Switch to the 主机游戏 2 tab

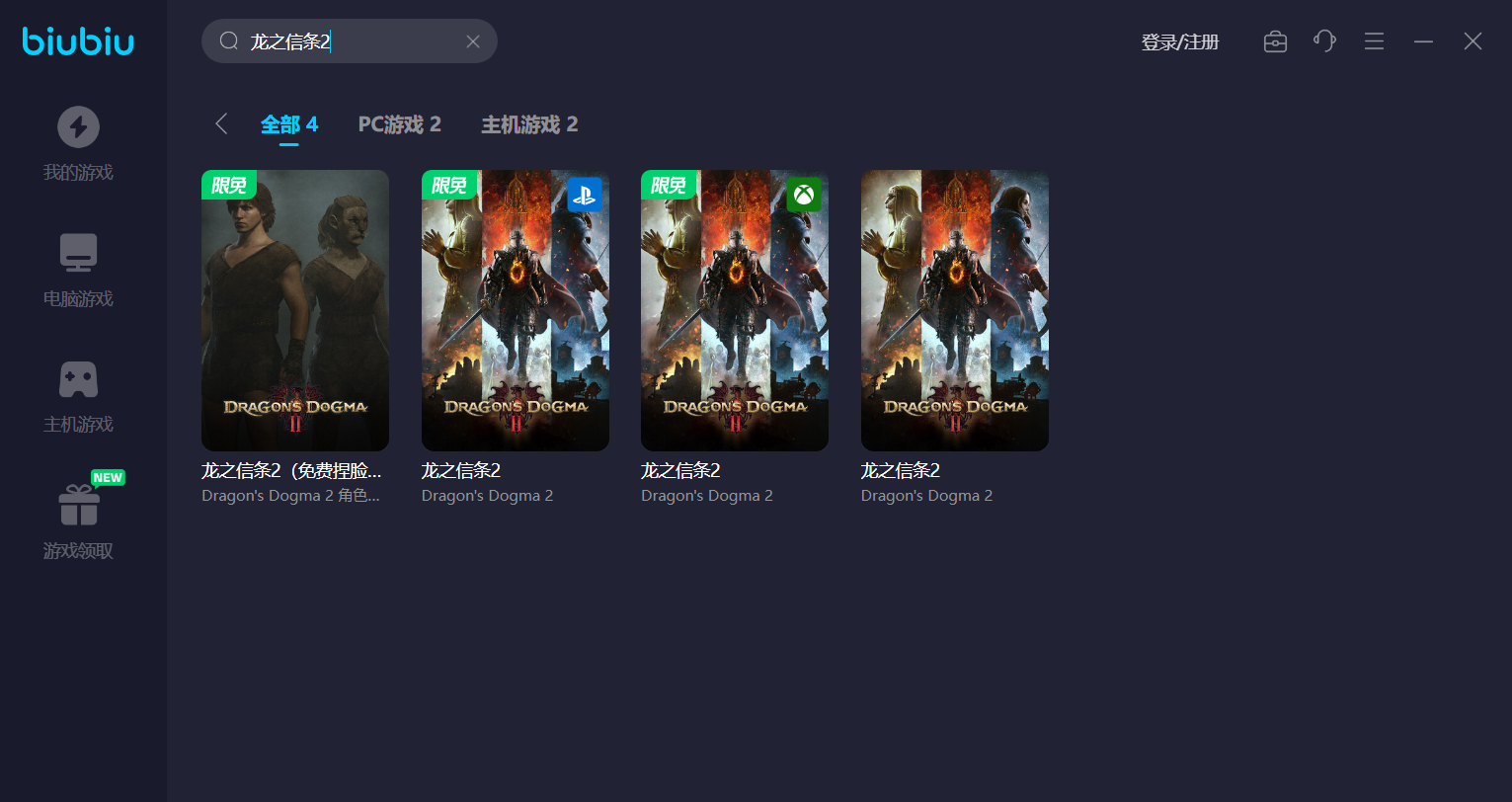(x=529, y=124)
